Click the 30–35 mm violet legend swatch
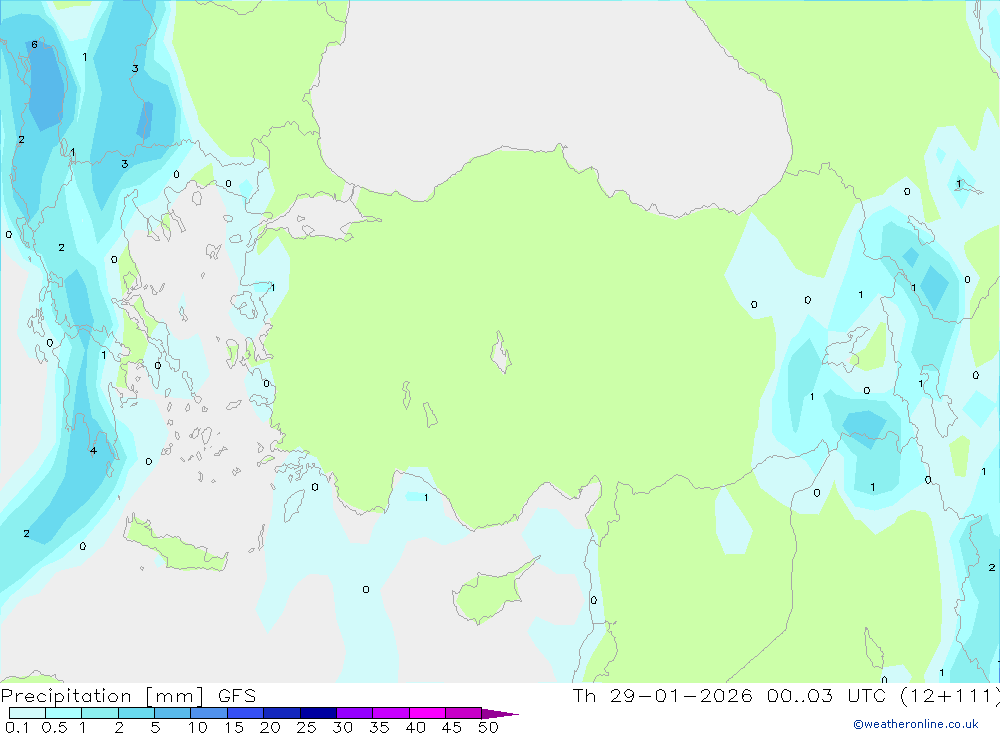The height and width of the screenshot is (733, 1000). point(355,713)
